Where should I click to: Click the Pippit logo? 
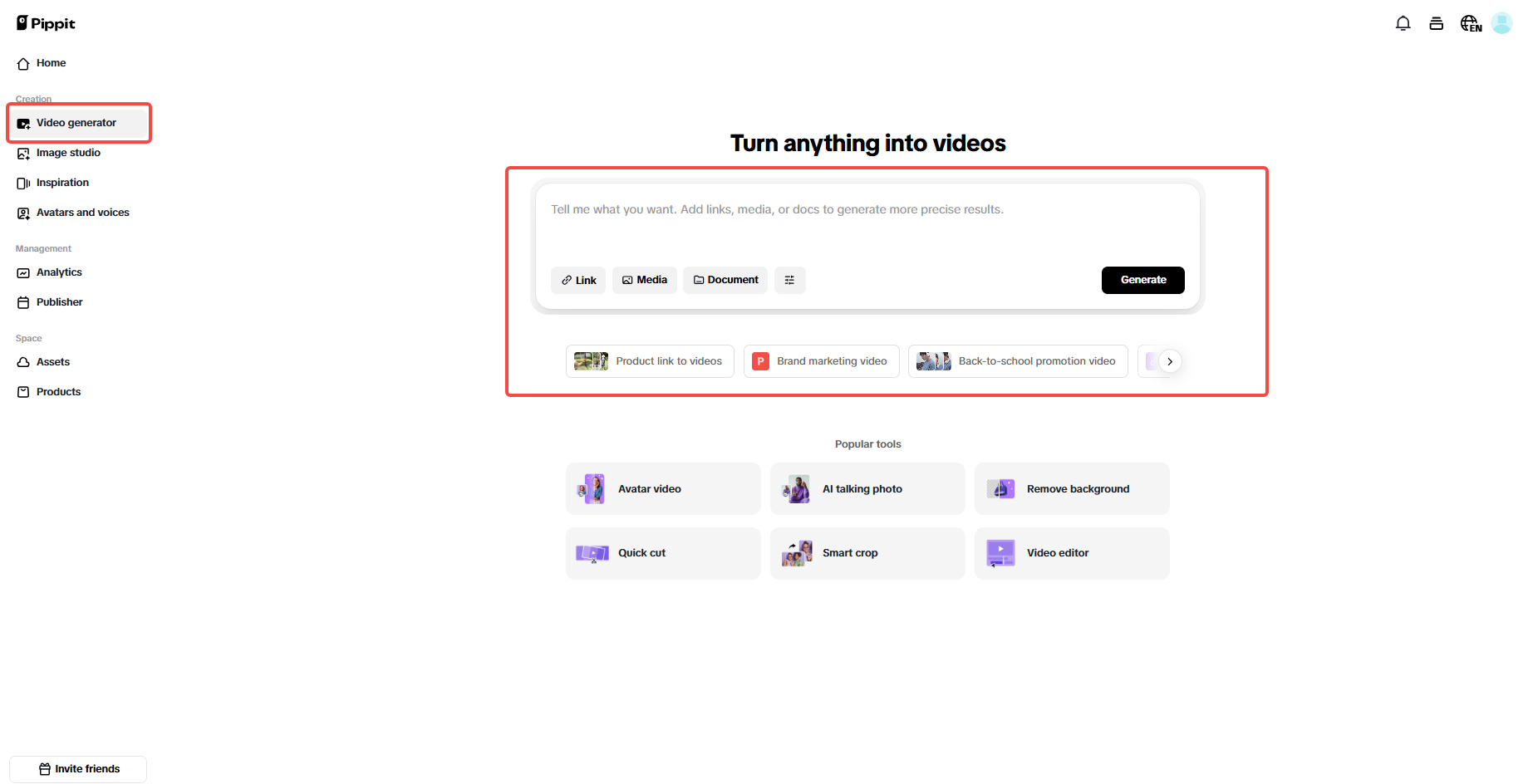click(x=46, y=22)
